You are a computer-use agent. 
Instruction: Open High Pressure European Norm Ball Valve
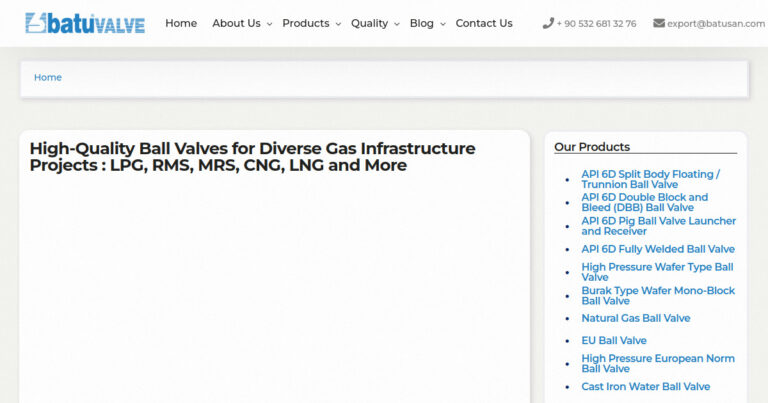(x=658, y=363)
